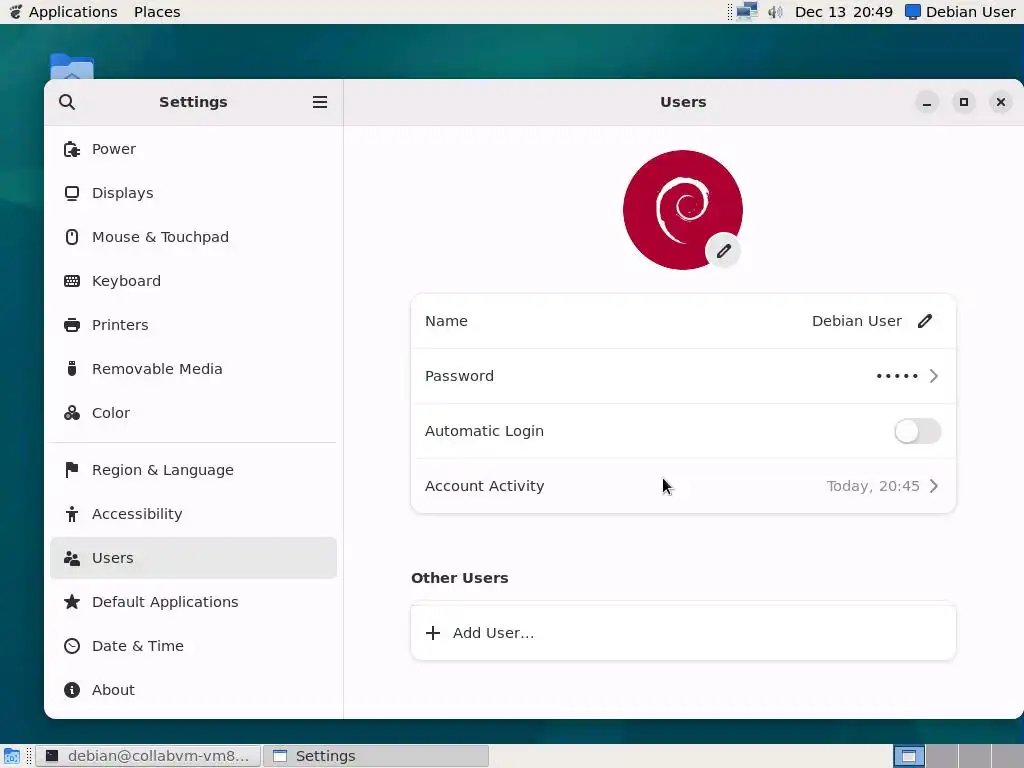Open the clock showing Dec 13 20:49
Image resolution: width=1024 pixels, height=768 pixels.
point(844,12)
